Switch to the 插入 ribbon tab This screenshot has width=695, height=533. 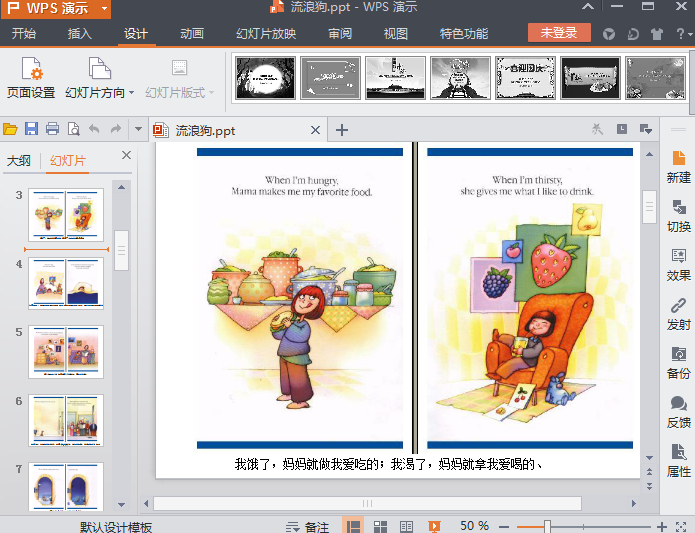[x=80, y=34]
